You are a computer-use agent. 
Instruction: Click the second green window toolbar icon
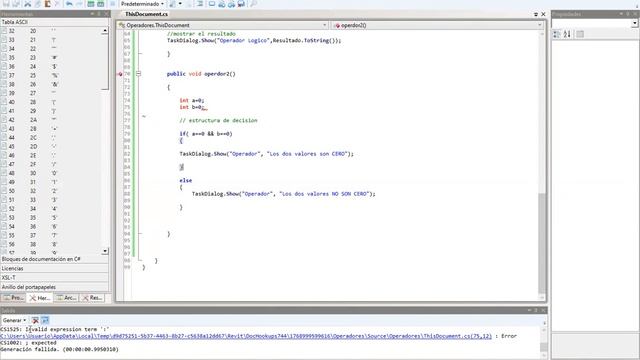coord(100,4)
